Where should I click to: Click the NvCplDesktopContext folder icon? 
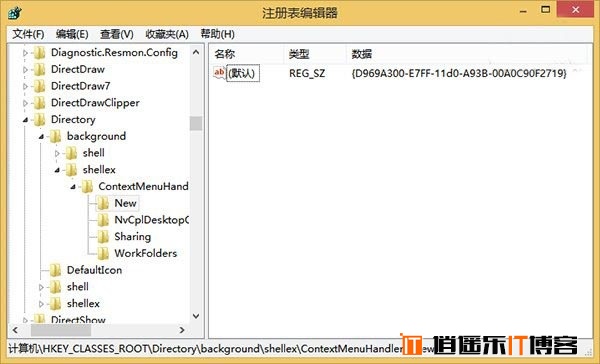coord(103,220)
